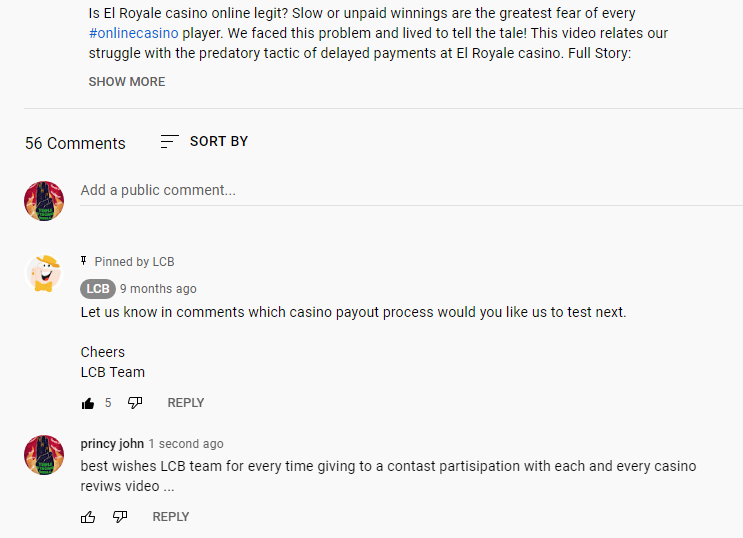Reply to princy john's comment
This screenshot has width=743, height=538.
click(171, 517)
